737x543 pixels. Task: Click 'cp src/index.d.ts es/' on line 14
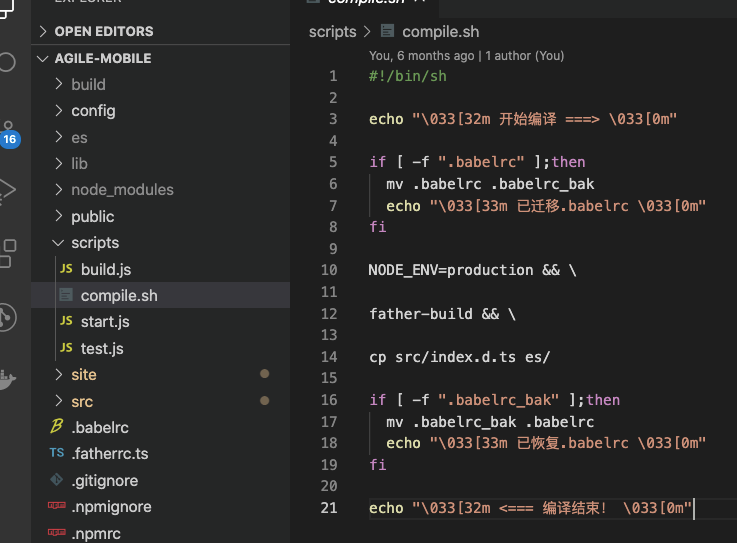pyautogui.click(x=459, y=357)
